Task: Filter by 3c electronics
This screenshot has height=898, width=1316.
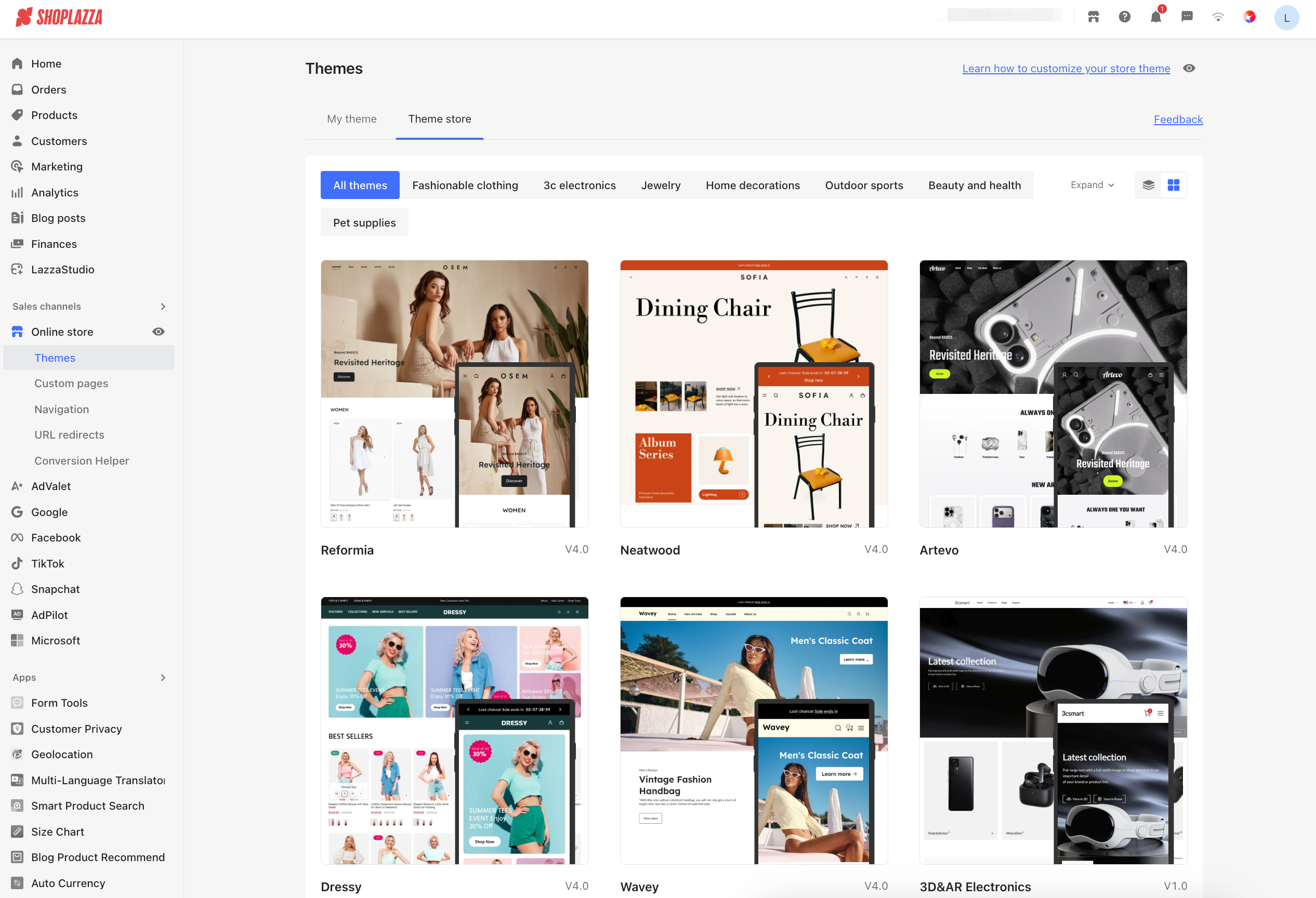Action: (580, 185)
